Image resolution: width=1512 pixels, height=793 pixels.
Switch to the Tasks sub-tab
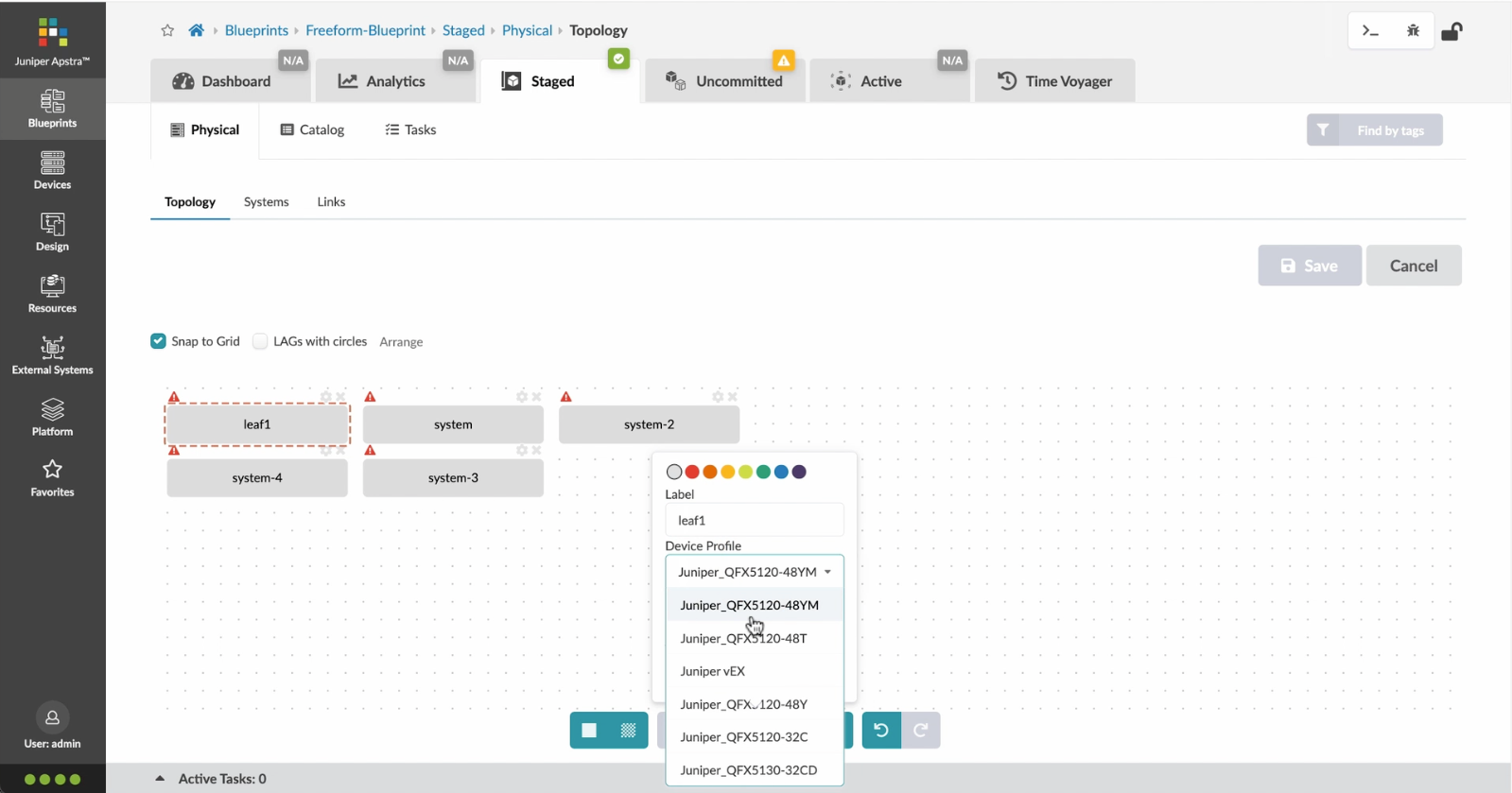click(x=410, y=129)
